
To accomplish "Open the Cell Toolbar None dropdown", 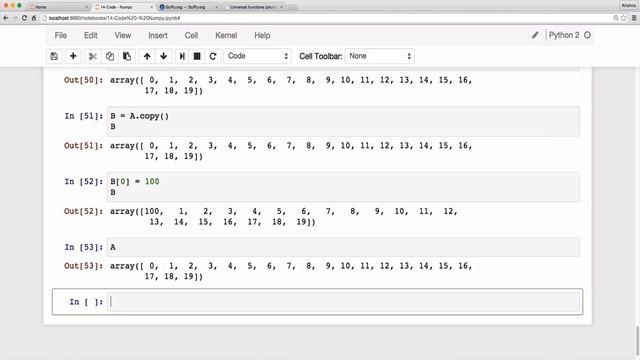I will click(x=380, y=56).
